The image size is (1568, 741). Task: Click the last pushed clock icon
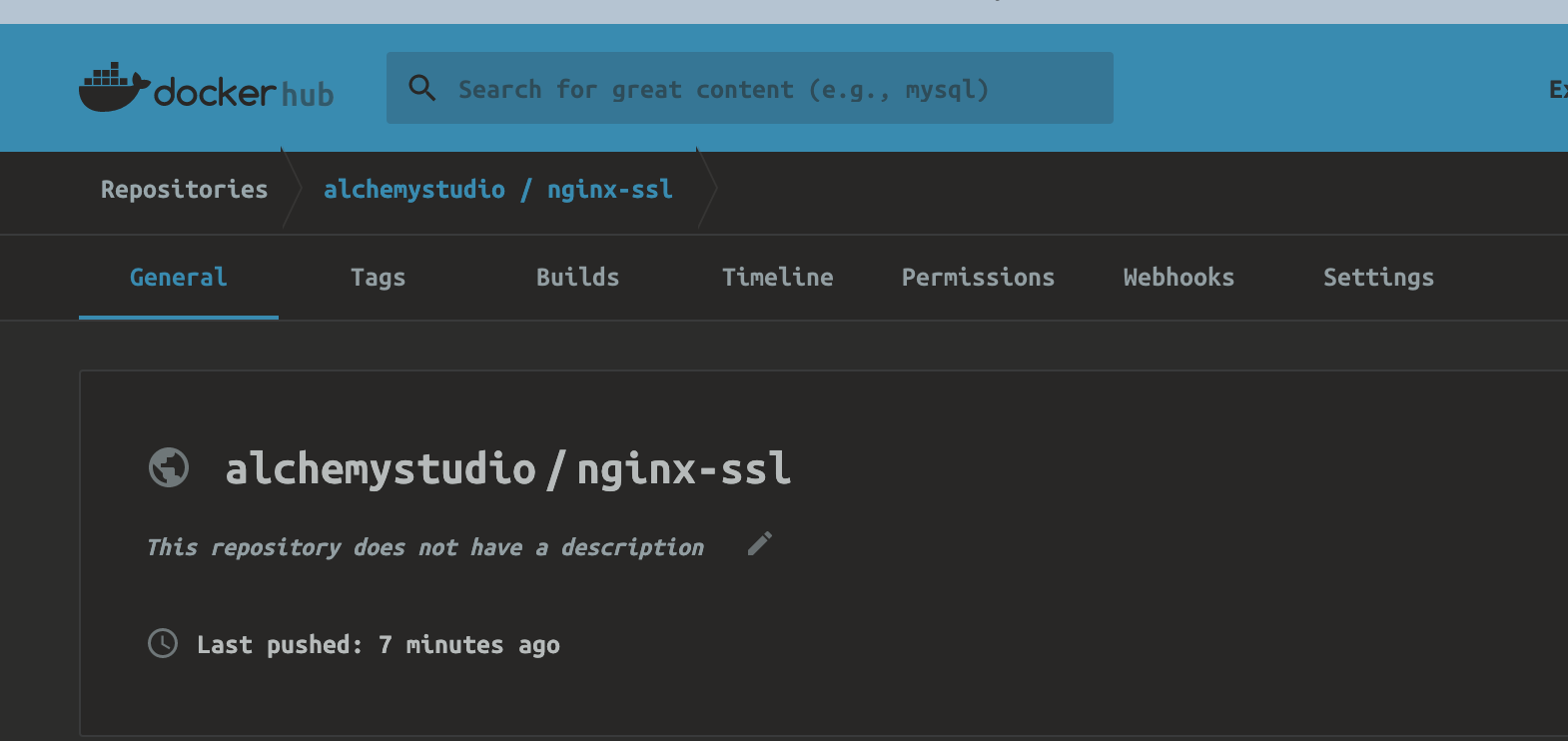pos(163,643)
